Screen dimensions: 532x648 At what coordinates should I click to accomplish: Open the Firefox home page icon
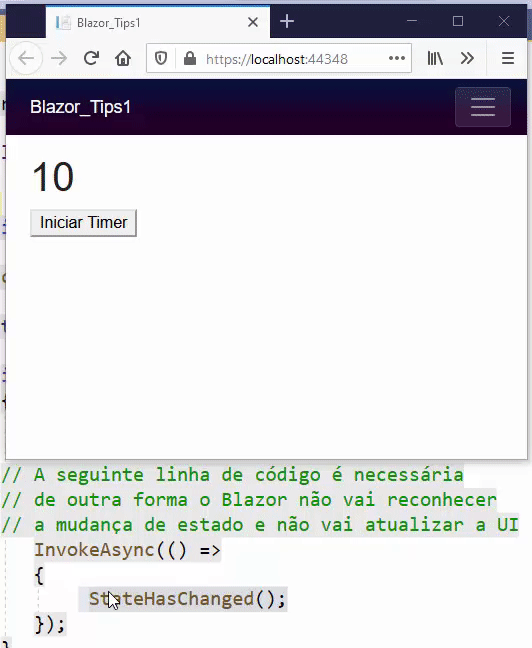coord(123,58)
